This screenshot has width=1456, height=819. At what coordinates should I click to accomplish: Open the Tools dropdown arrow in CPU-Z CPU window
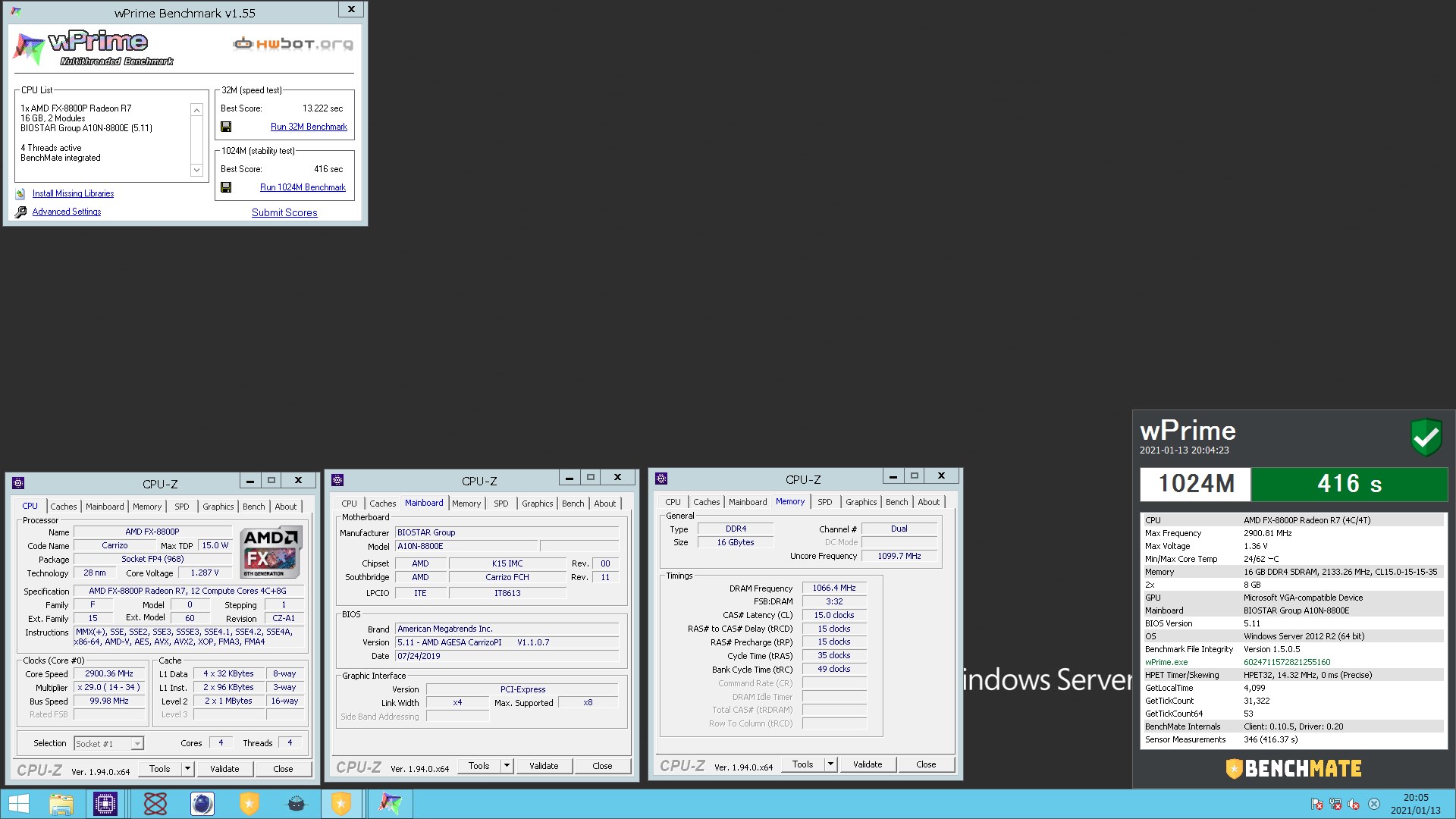click(x=187, y=769)
